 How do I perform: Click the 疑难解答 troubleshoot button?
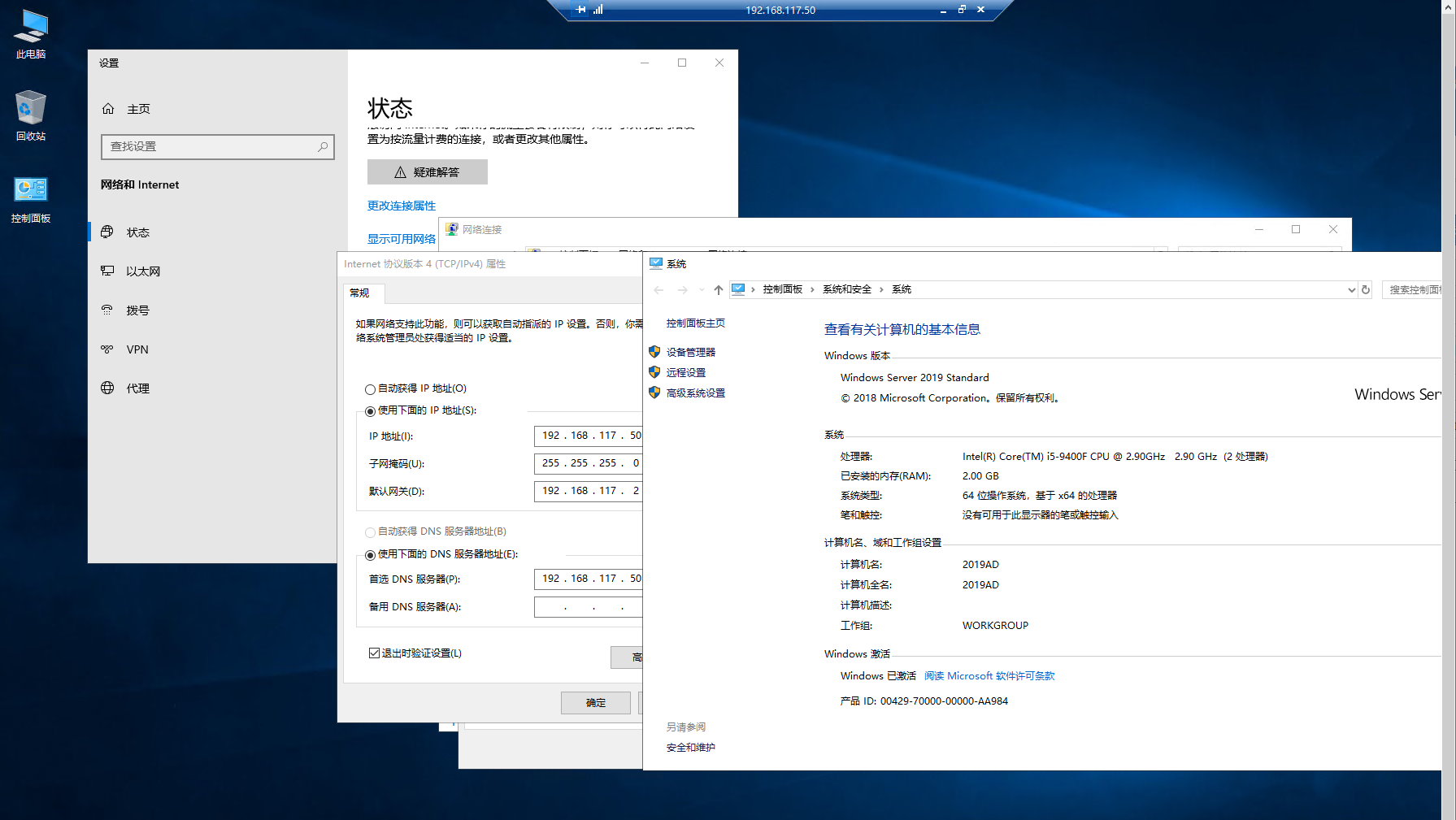point(428,172)
